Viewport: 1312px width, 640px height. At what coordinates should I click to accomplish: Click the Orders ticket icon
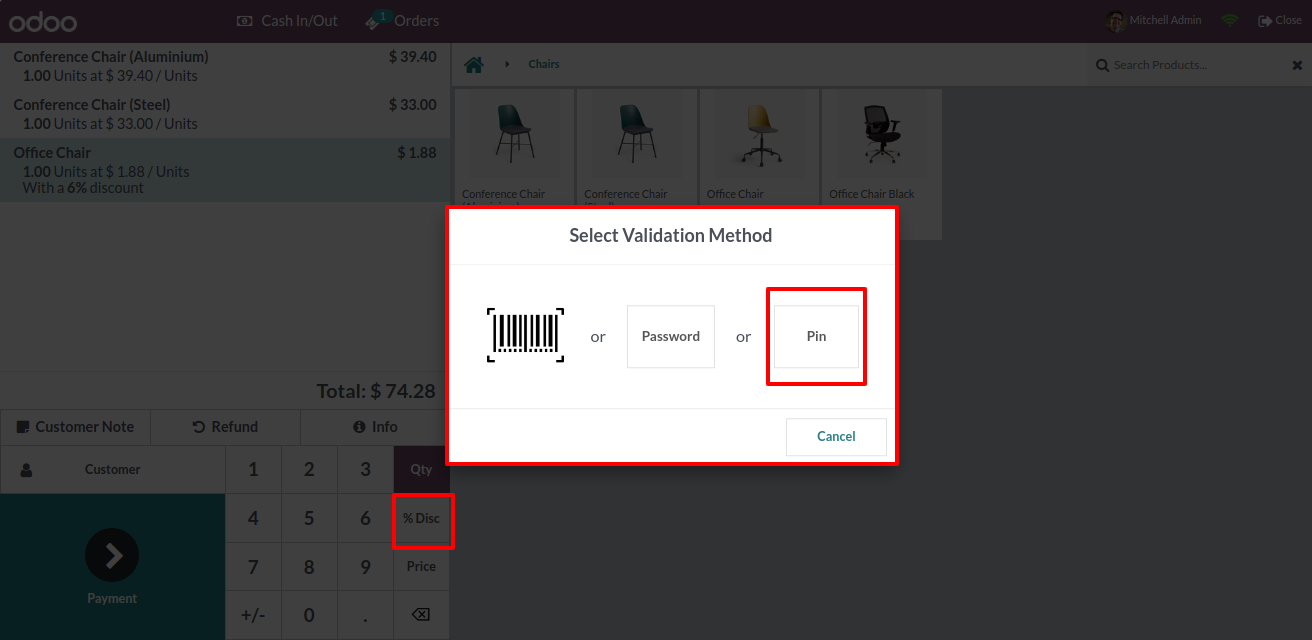377,20
